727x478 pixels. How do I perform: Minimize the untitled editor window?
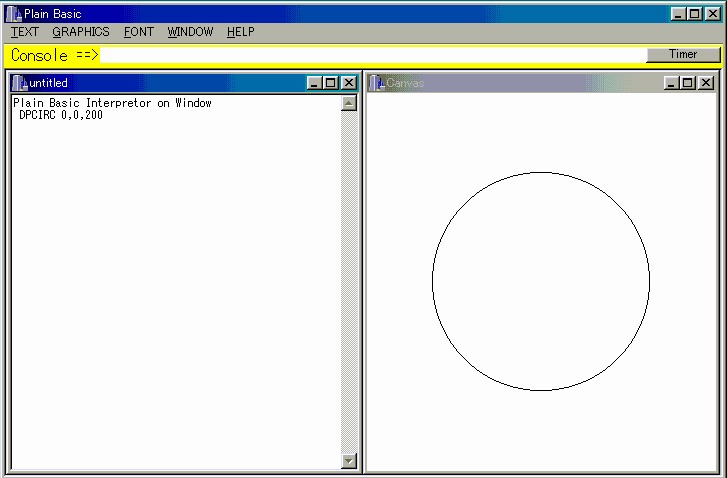click(x=315, y=83)
